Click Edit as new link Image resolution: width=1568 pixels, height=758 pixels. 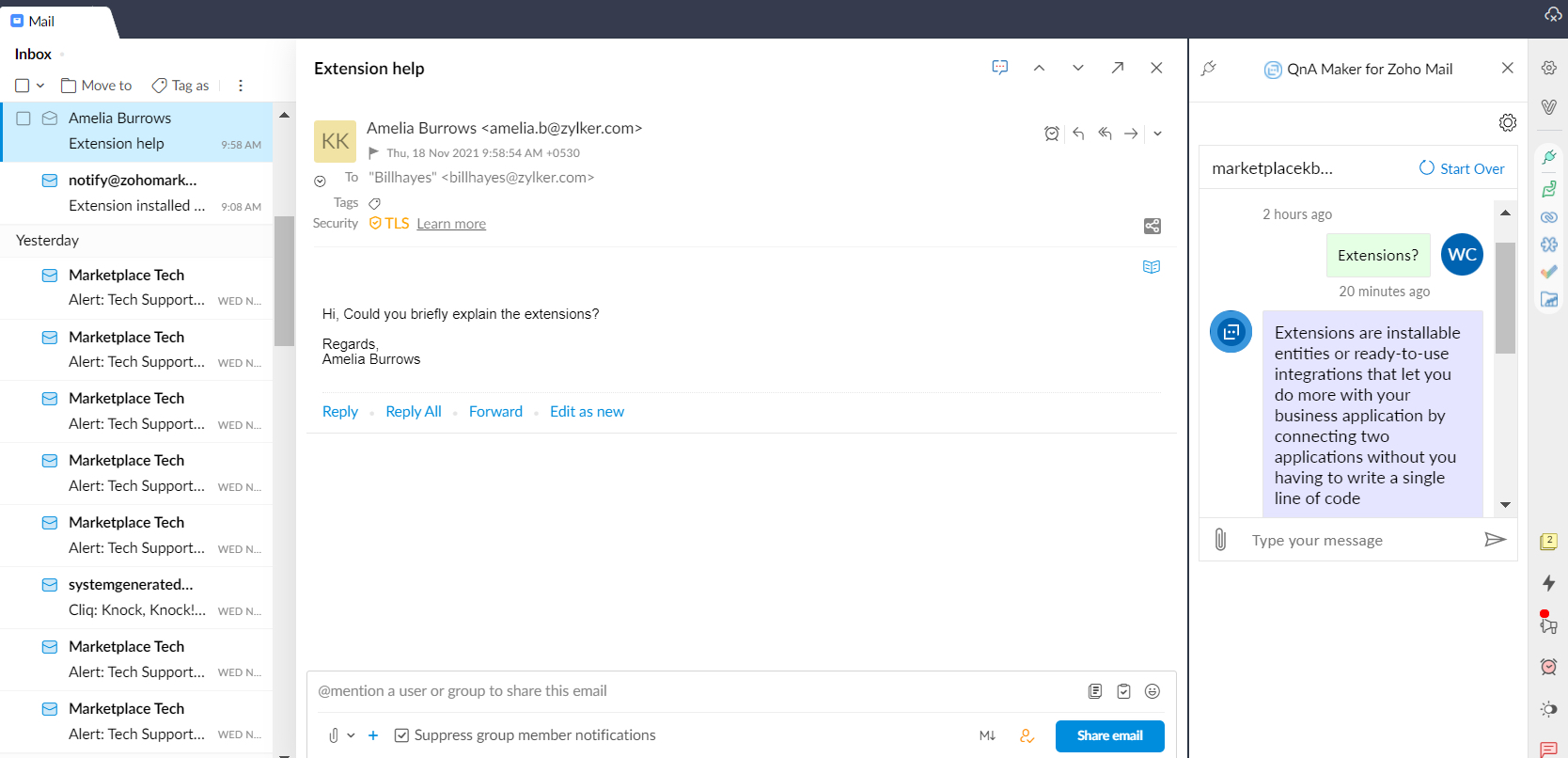(x=587, y=412)
